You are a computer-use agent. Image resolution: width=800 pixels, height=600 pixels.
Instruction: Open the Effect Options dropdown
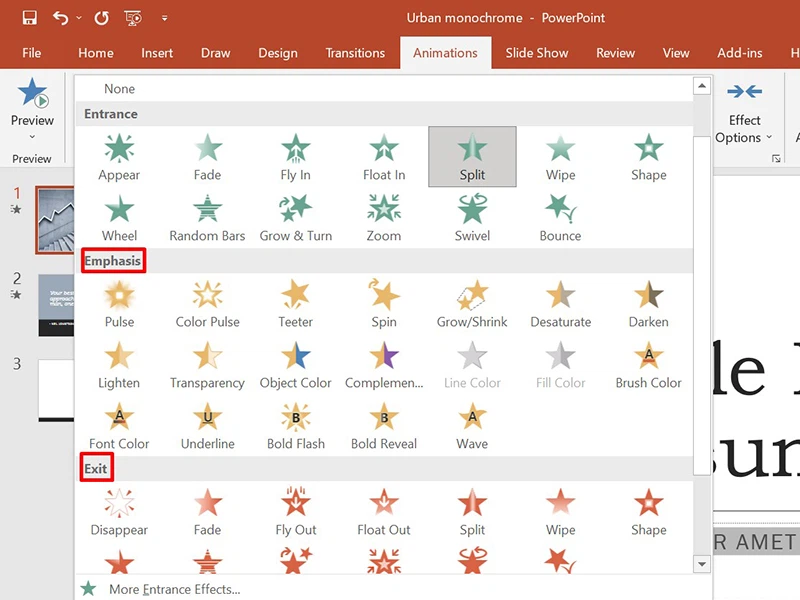coord(744,120)
